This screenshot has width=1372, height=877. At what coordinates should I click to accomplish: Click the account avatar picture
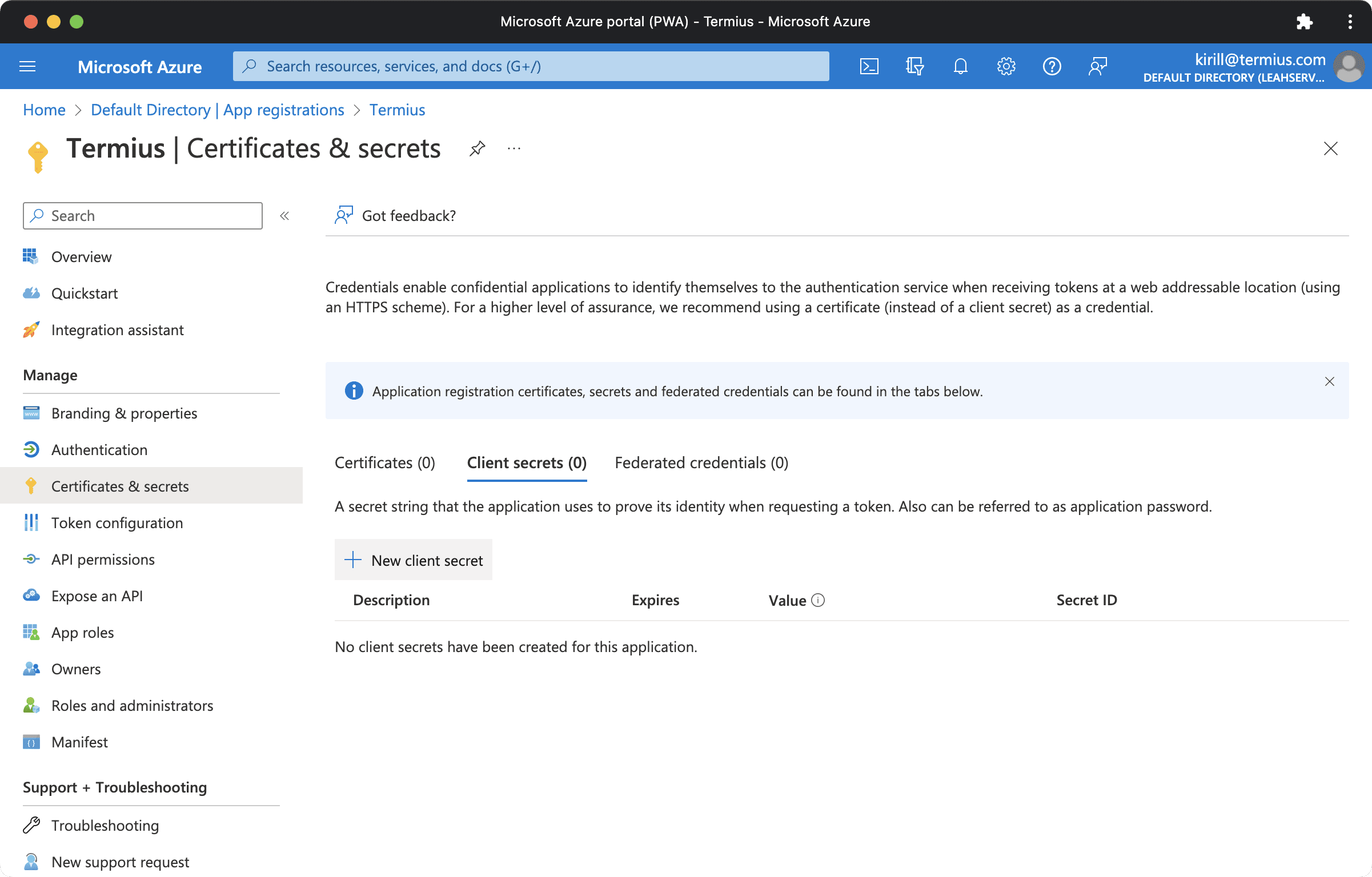coord(1348,67)
